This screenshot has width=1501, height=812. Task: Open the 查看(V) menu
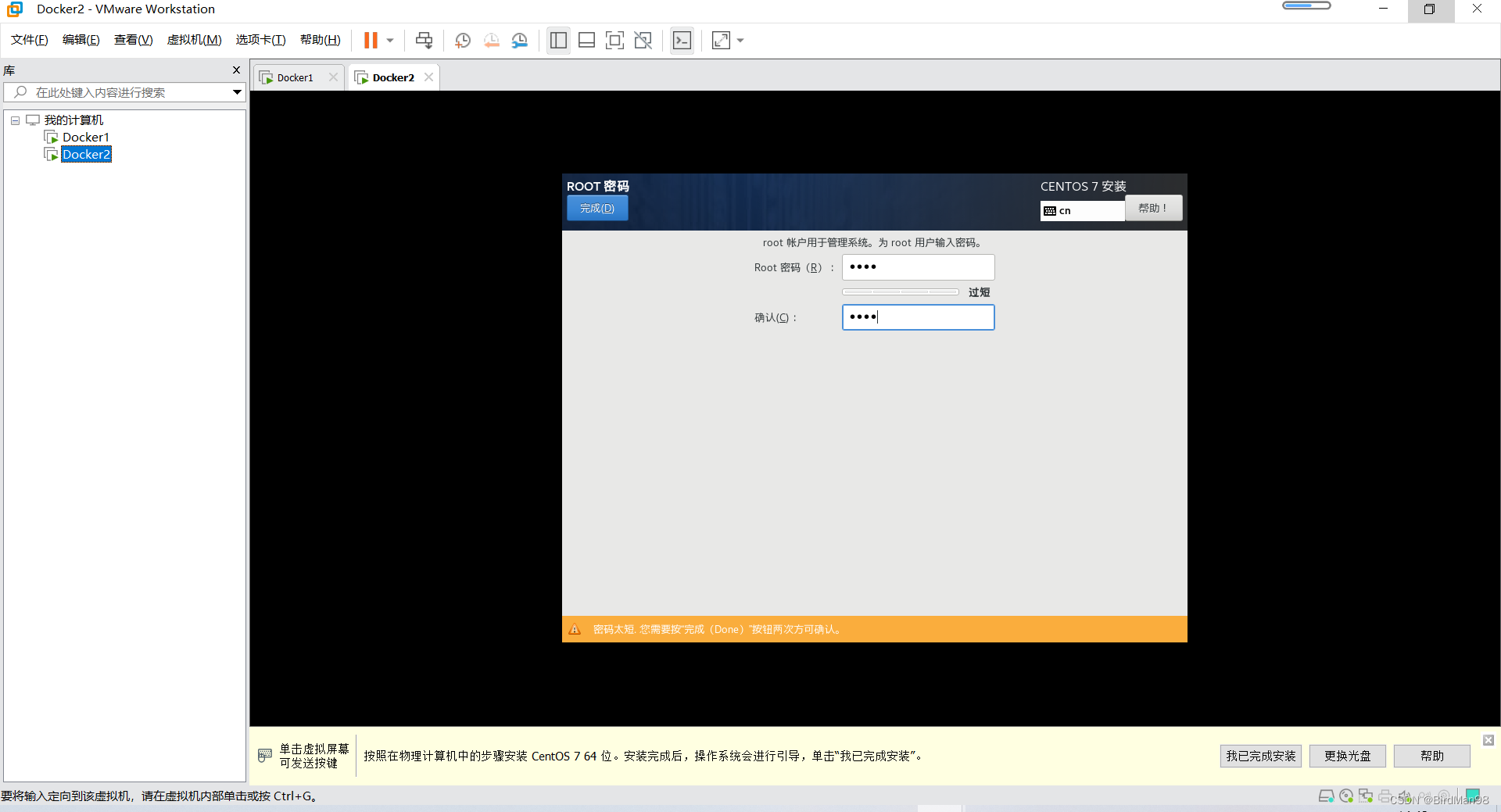click(x=133, y=40)
